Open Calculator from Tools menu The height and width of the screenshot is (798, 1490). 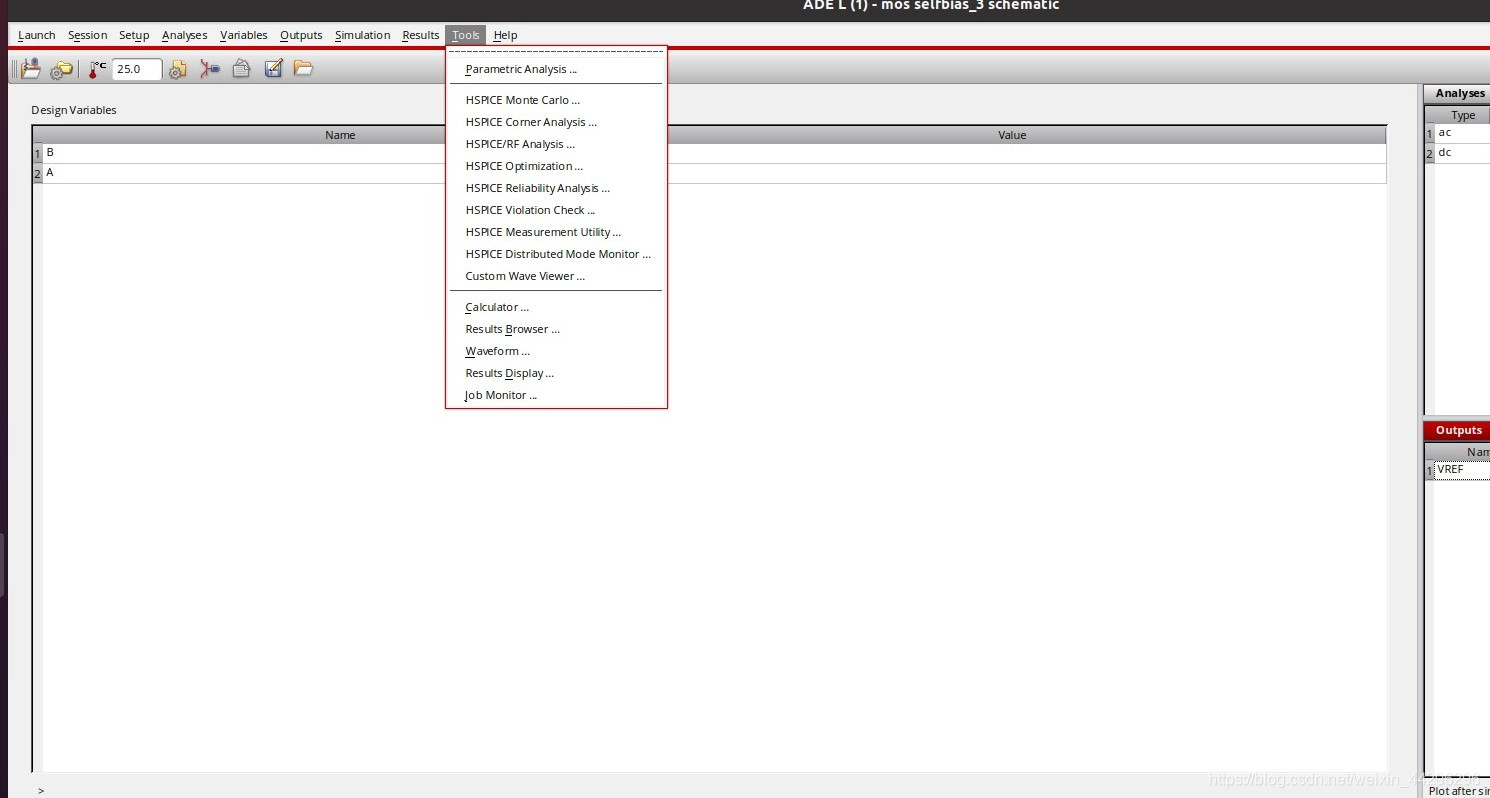556,307
